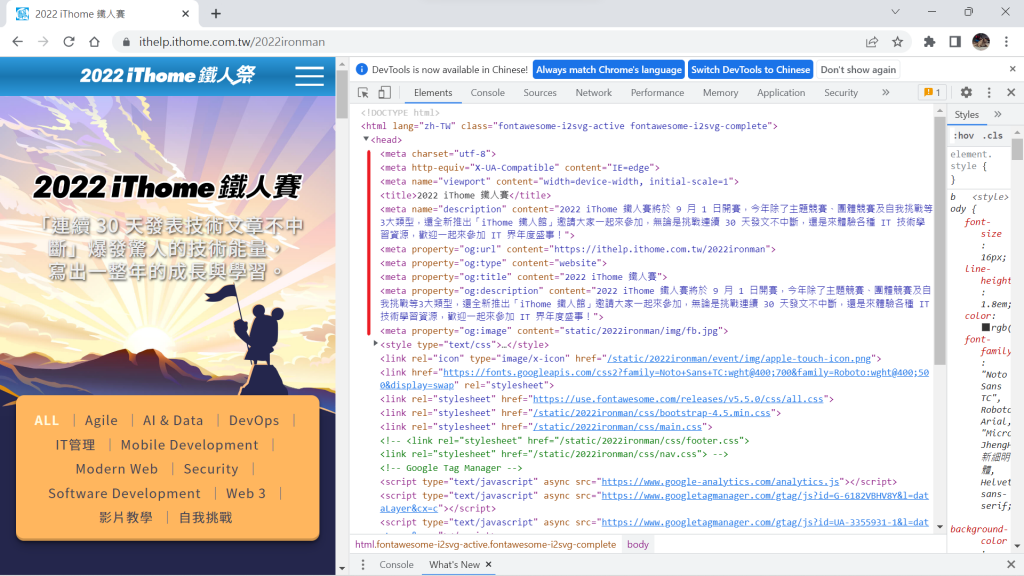1024x576 pixels.
Task: Open the drawer three-dot menu
Action: pos(363,564)
